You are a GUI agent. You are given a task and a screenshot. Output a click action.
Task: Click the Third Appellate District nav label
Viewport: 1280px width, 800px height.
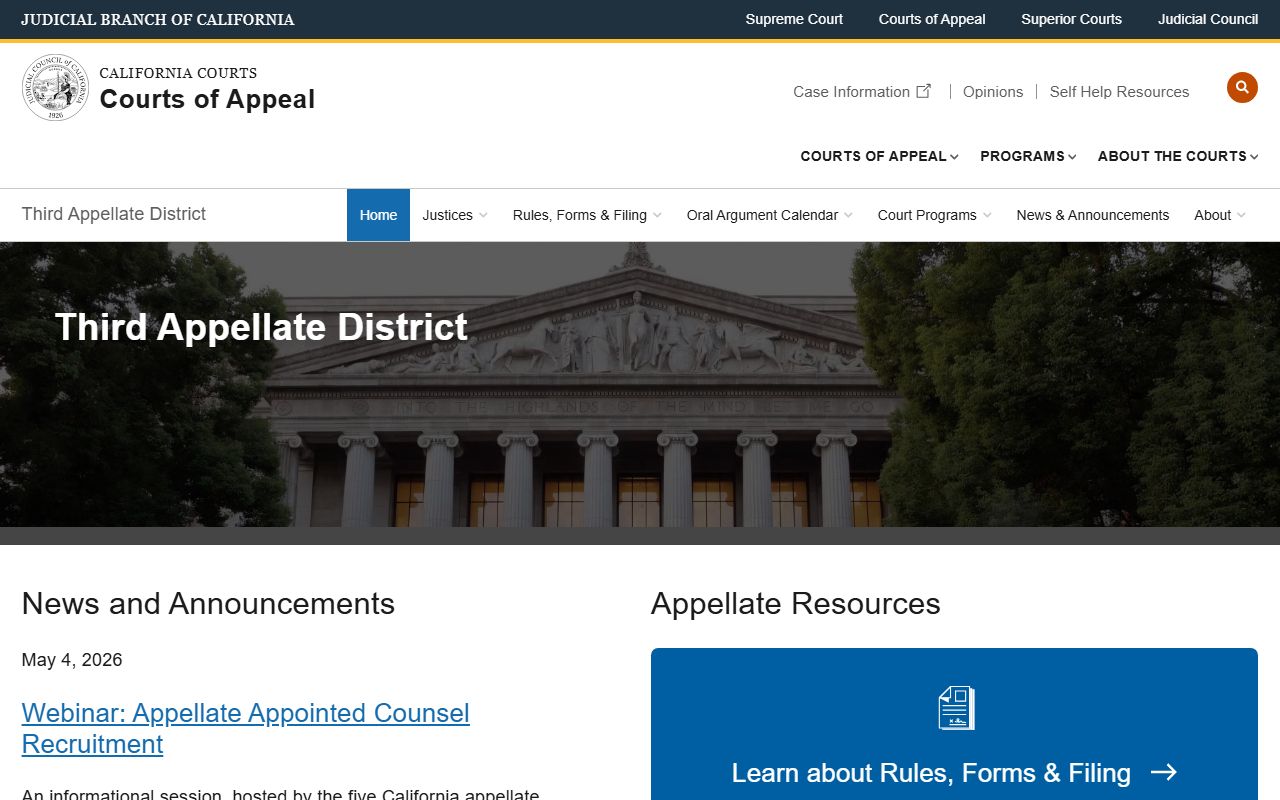pos(114,213)
